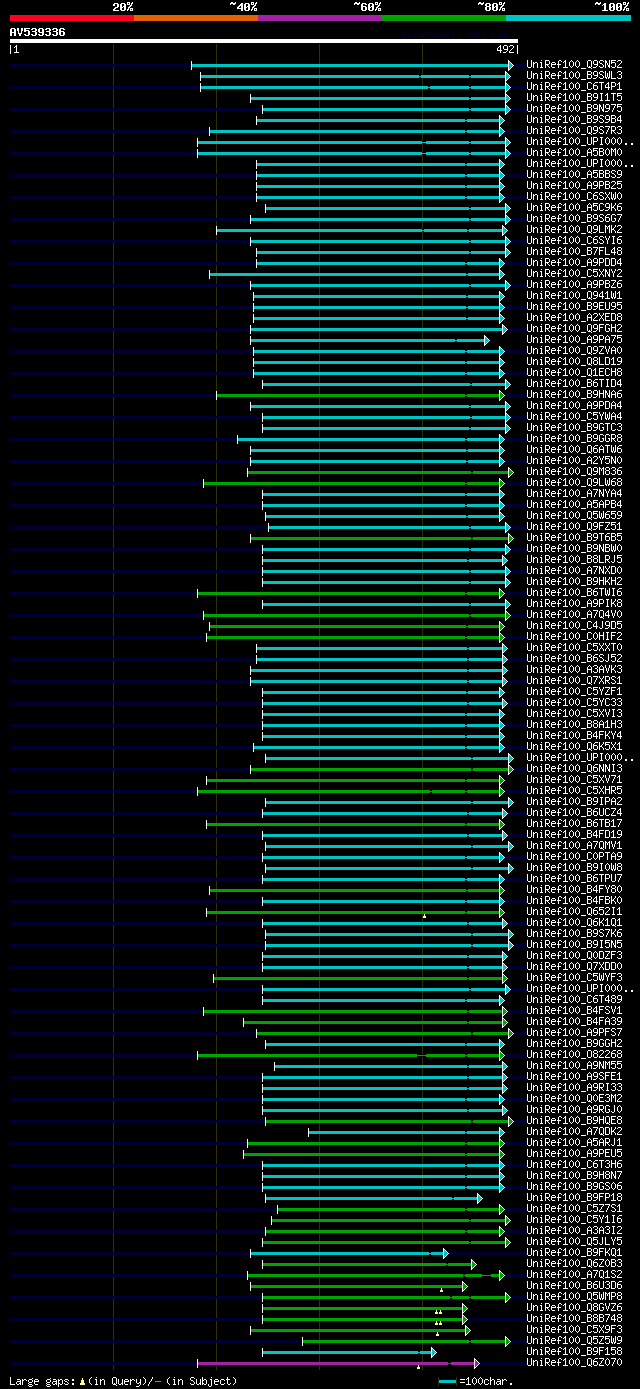
Task: Select label UniRef100_B9T6B5
Action: [x=574, y=537]
